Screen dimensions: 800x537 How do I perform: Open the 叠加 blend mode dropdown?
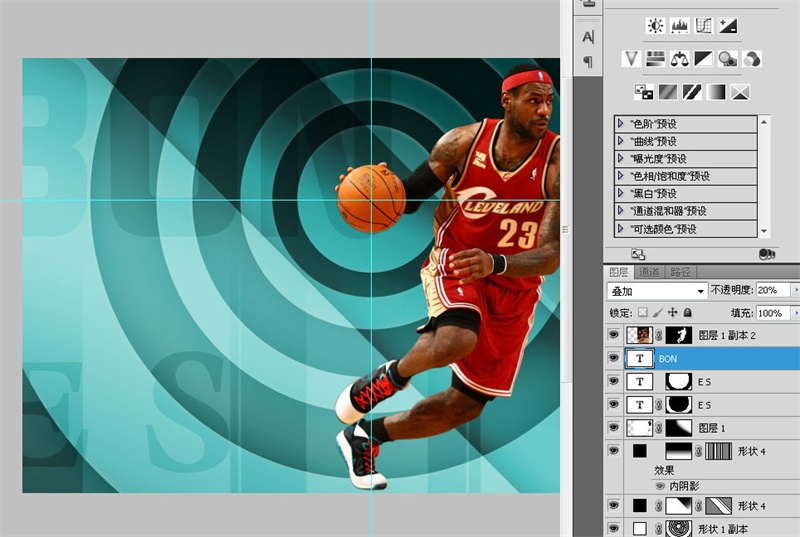[x=657, y=290]
